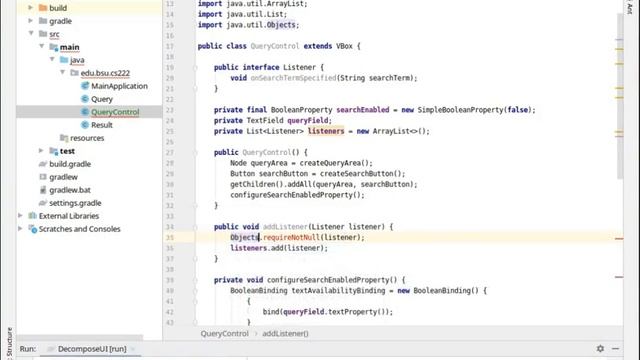Click searchEnabled field declaration

pos(362,110)
